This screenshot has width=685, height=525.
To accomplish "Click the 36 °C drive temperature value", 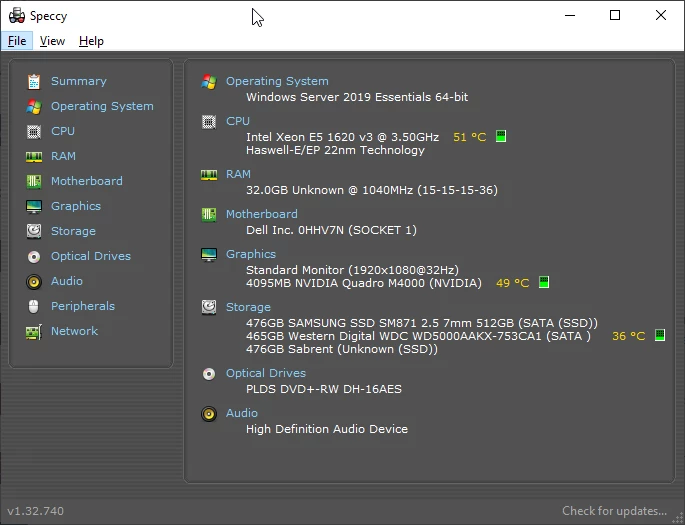I will [x=629, y=336].
